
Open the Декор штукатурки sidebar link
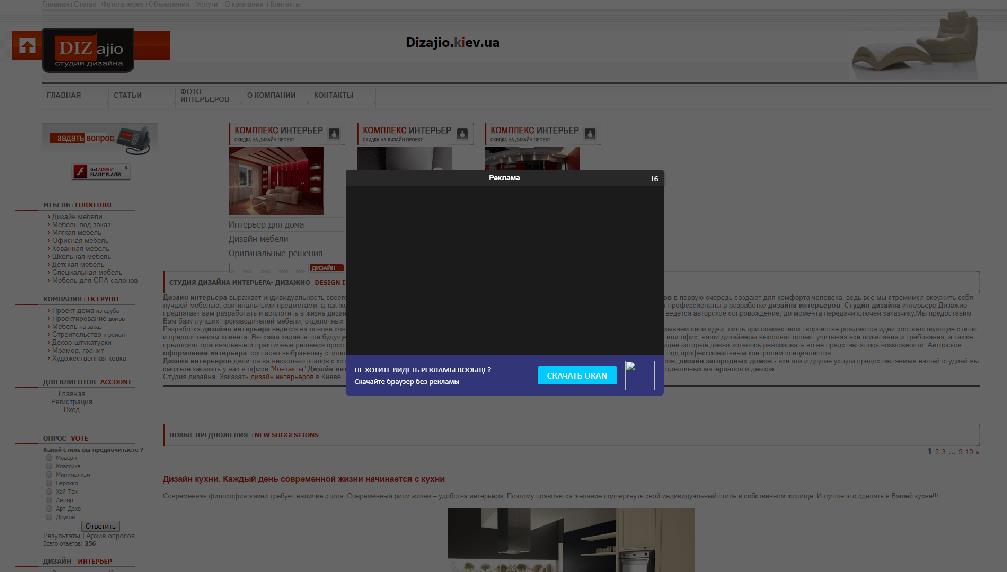point(82,343)
